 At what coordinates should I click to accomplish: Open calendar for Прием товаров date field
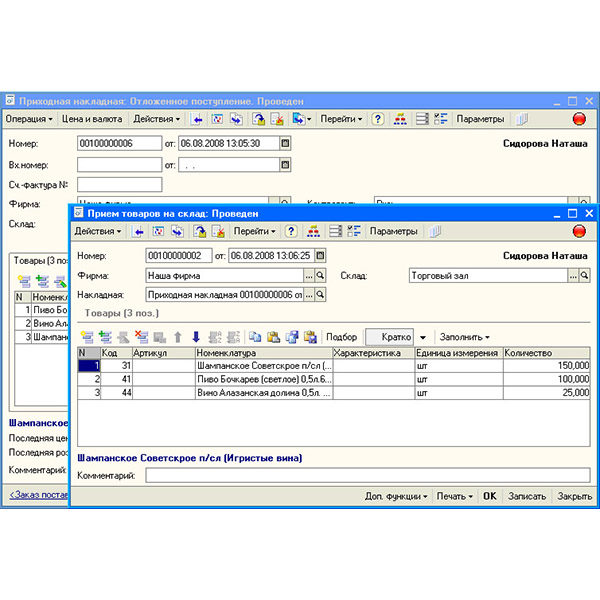[x=321, y=255]
